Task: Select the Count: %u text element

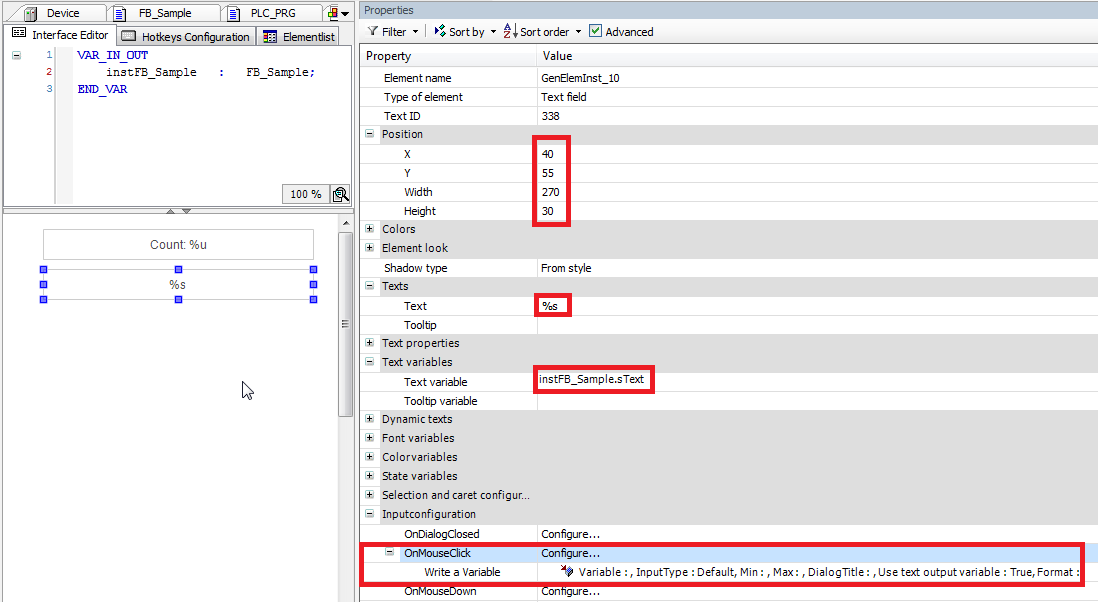Action: [x=178, y=245]
